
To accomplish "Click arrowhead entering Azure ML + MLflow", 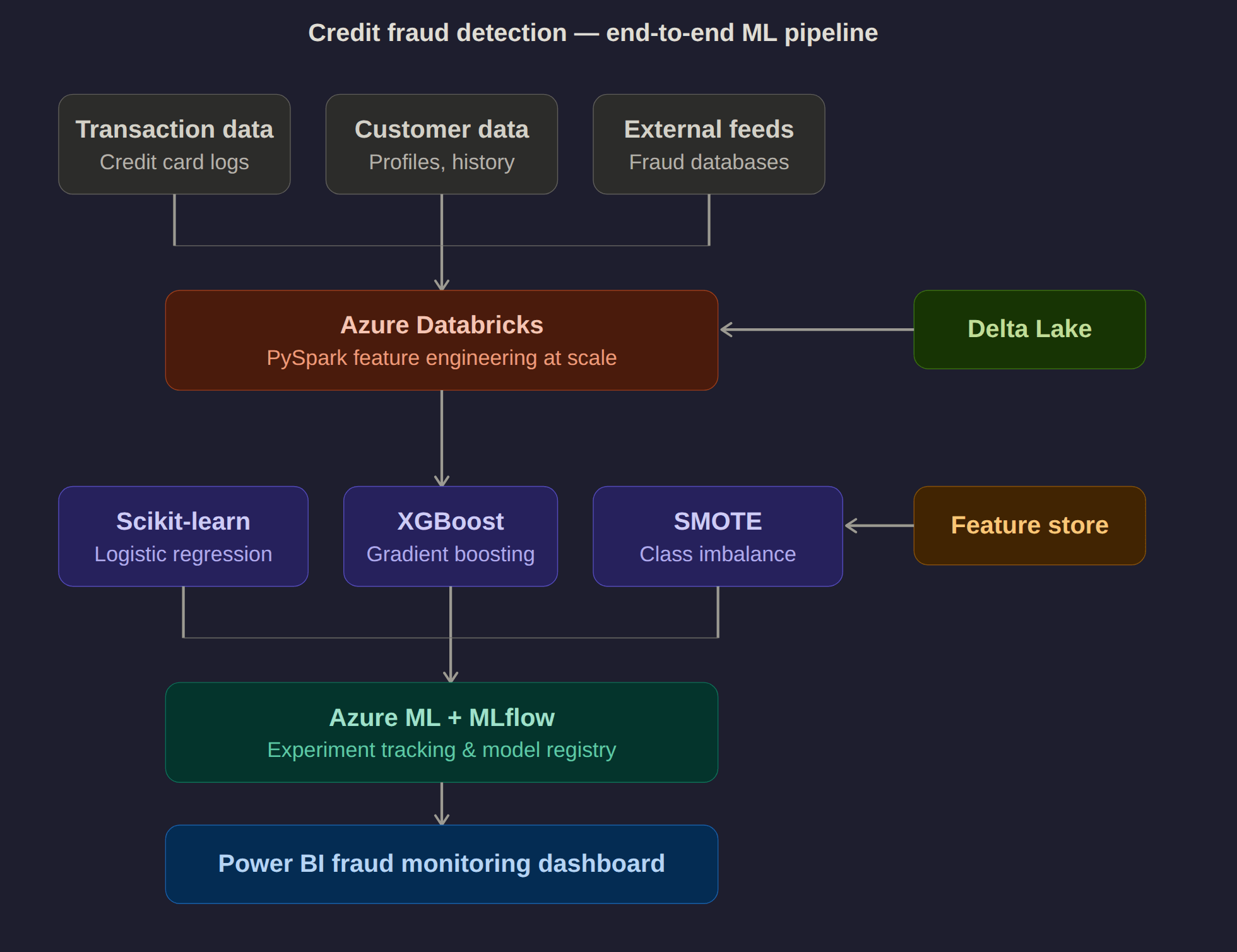I will pos(451,676).
